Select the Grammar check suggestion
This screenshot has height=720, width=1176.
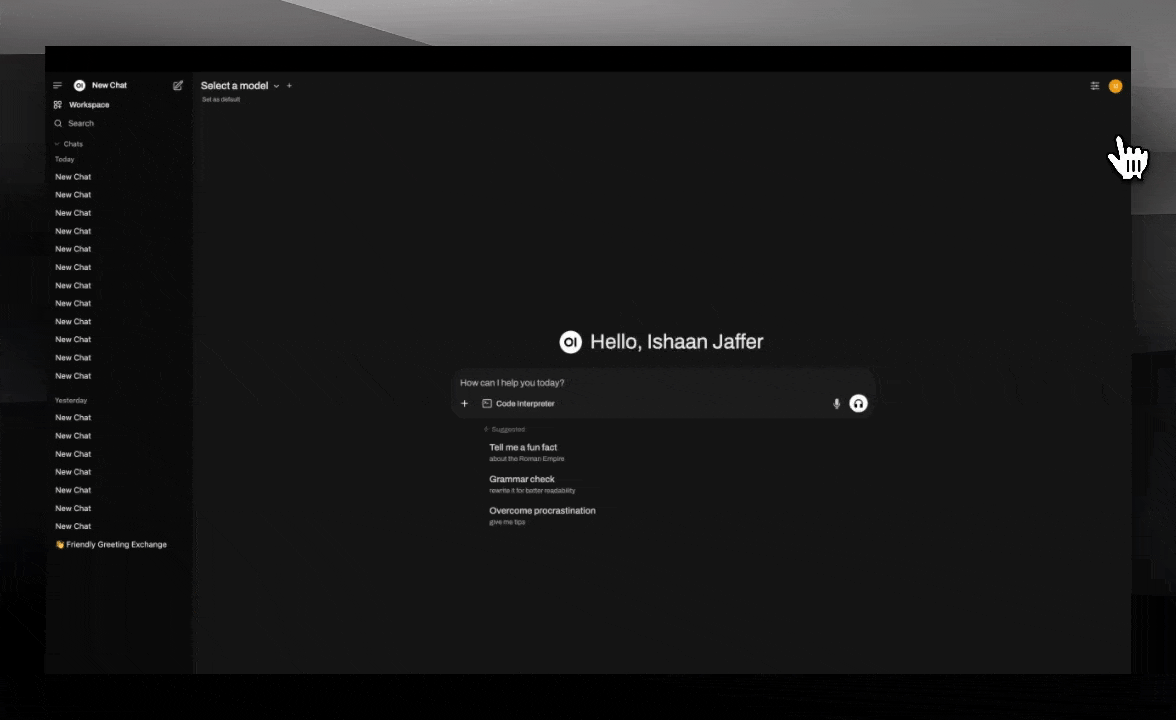coord(522,480)
